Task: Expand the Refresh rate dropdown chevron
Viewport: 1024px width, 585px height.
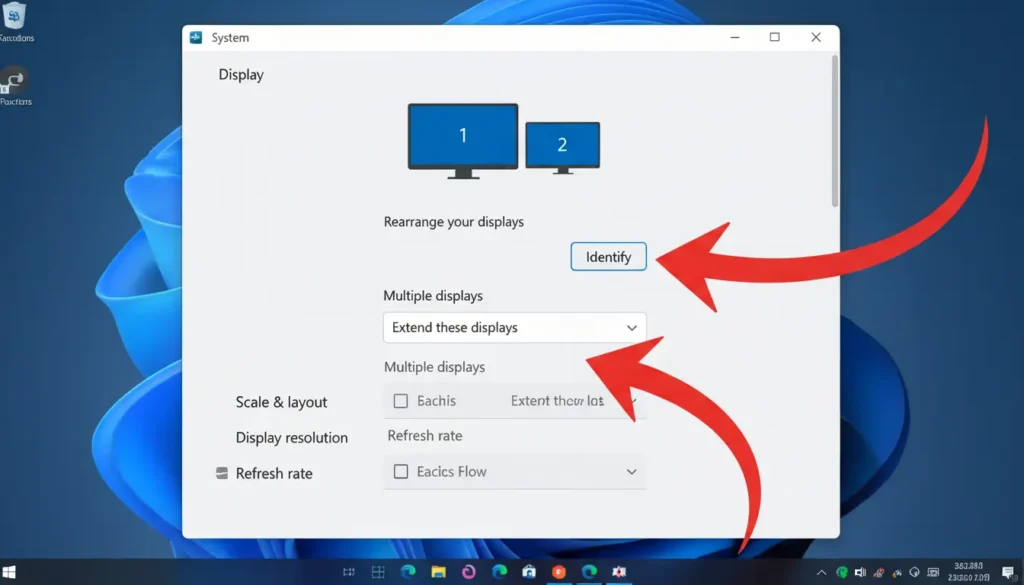Action: [631, 471]
